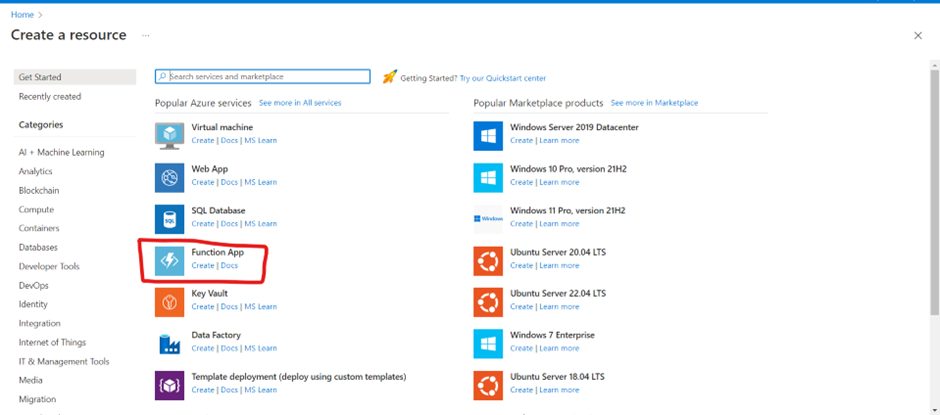Viewport: 940px width, 415px height.
Task: Open Docs for SQL Database
Action: (x=230, y=224)
